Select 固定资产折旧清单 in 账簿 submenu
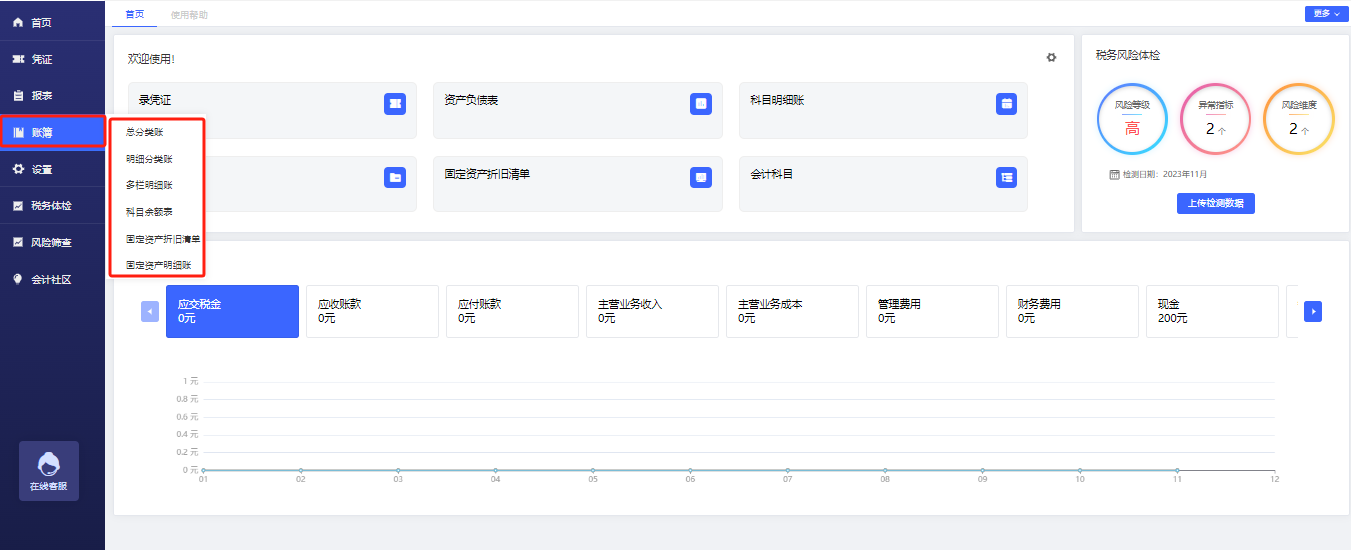1351x550 pixels. (x=163, y=239)
